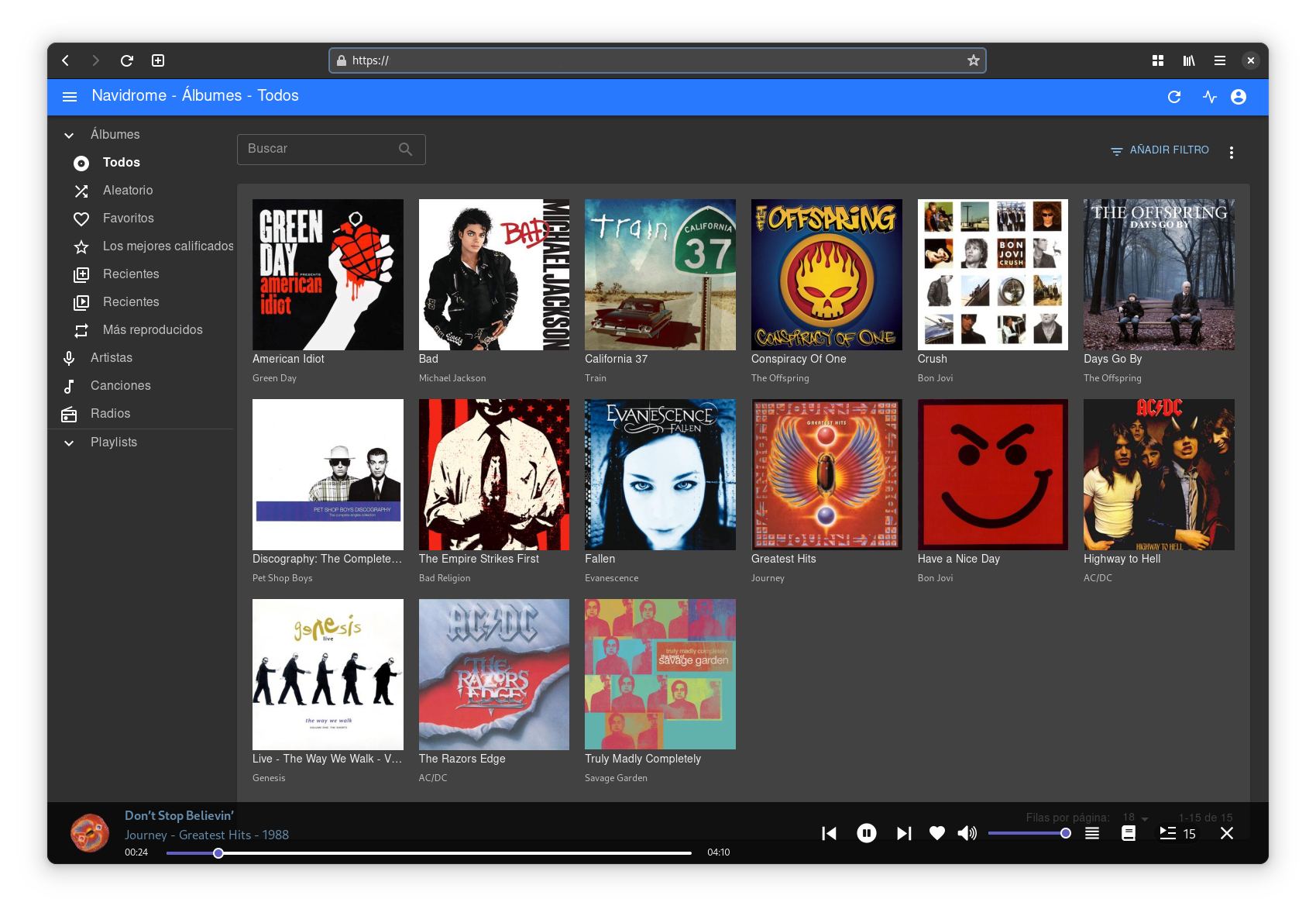
Task: Go back with browser back arrow
Action: pos(66,60)
